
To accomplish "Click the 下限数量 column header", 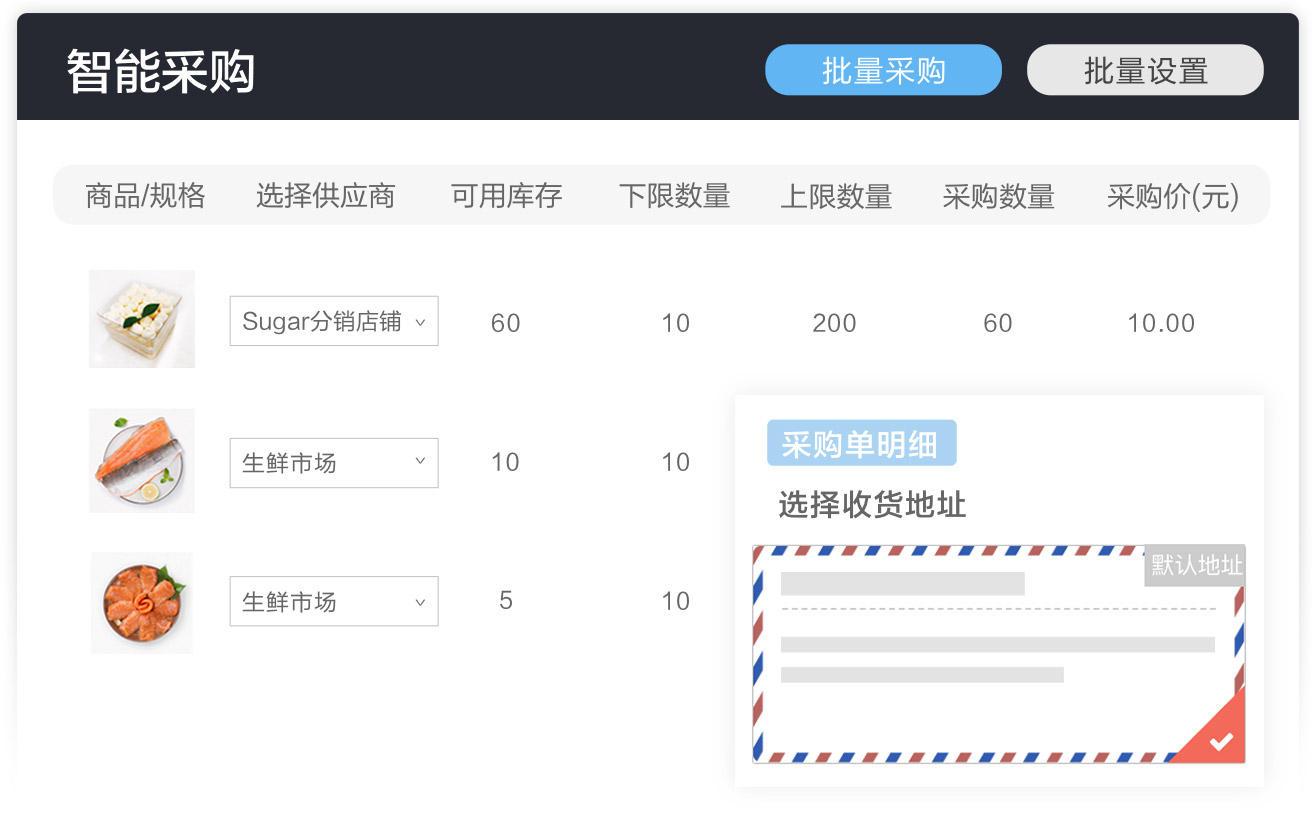I will click(x=675, y=196).
